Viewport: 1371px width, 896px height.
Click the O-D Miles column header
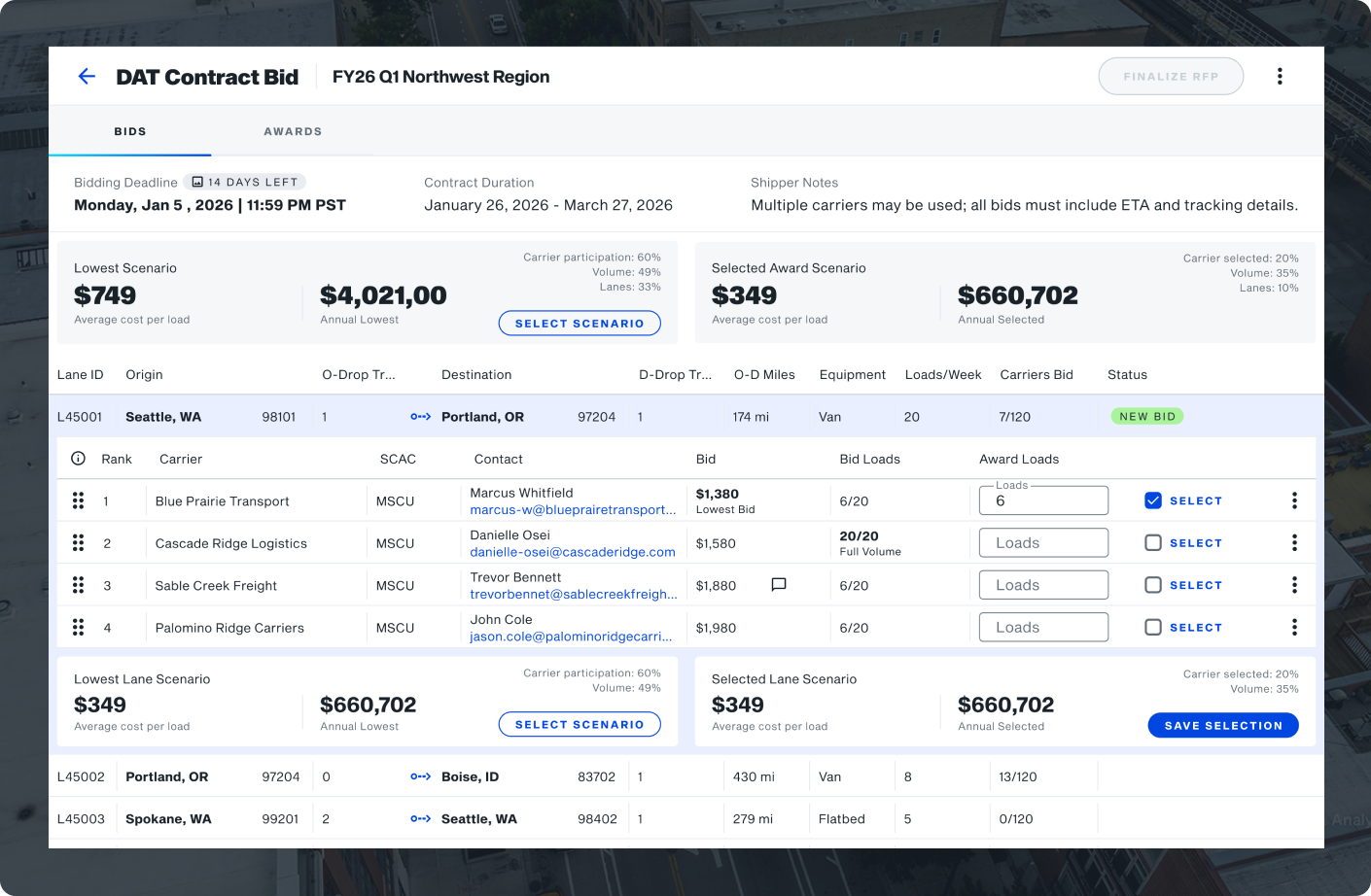(764, 375)
